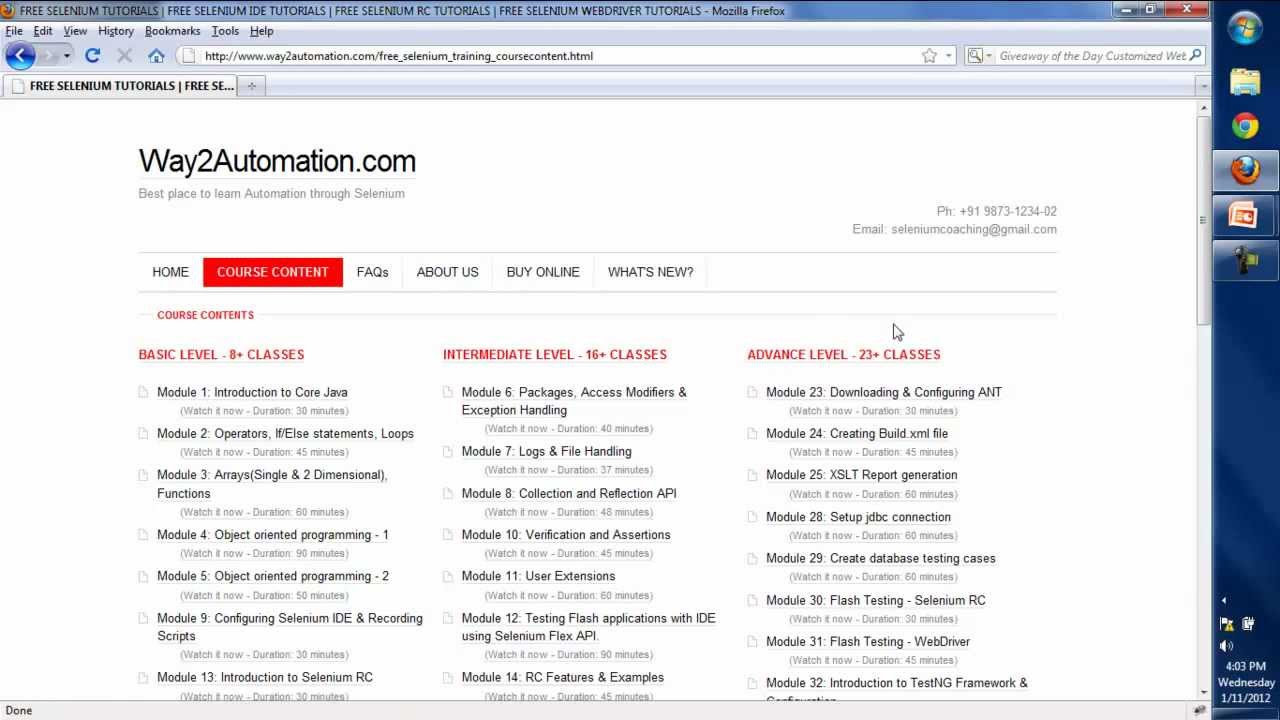This screenshot has height=720, width=1280.
Task: Click the Giveaway of the Day search box
Action: 1092,56
